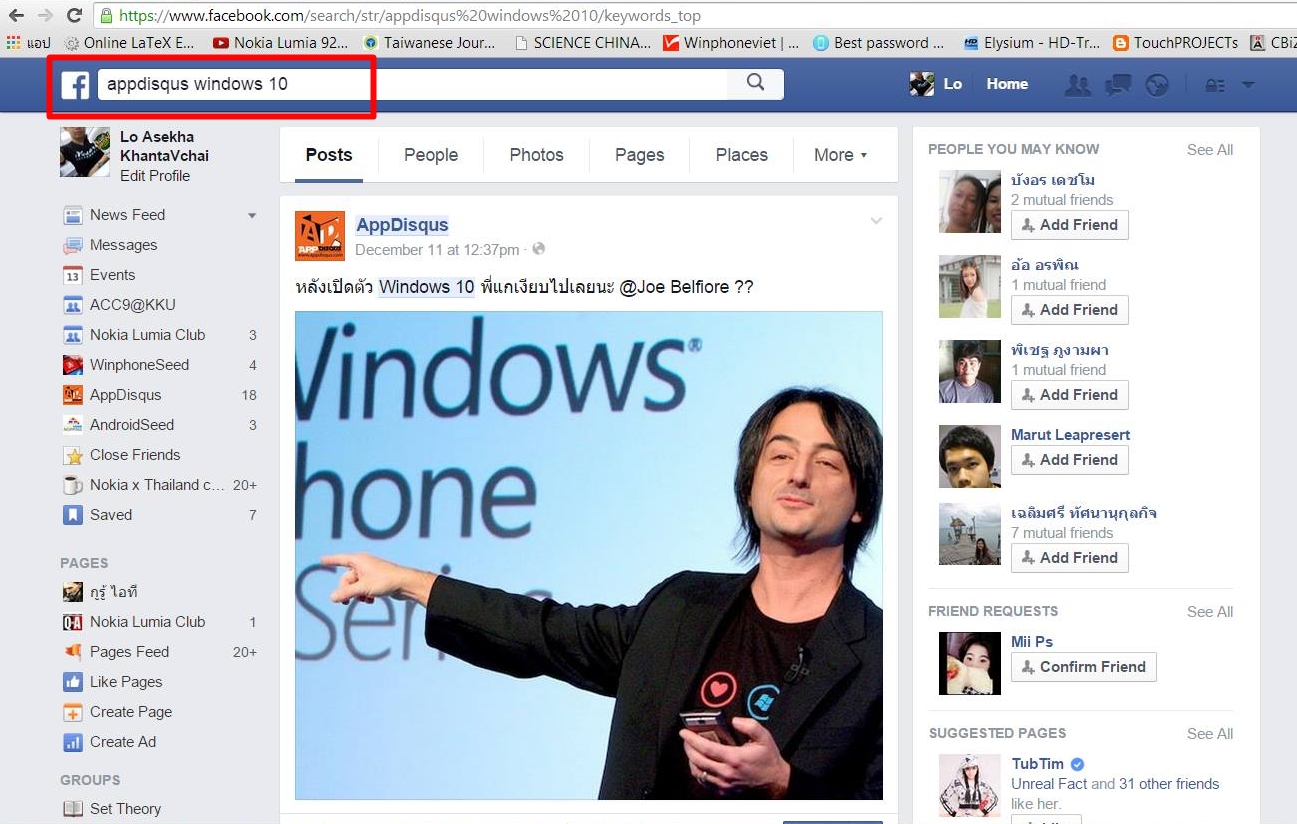
Task: Expand the More tab dropdown
Action: (841, 155)
